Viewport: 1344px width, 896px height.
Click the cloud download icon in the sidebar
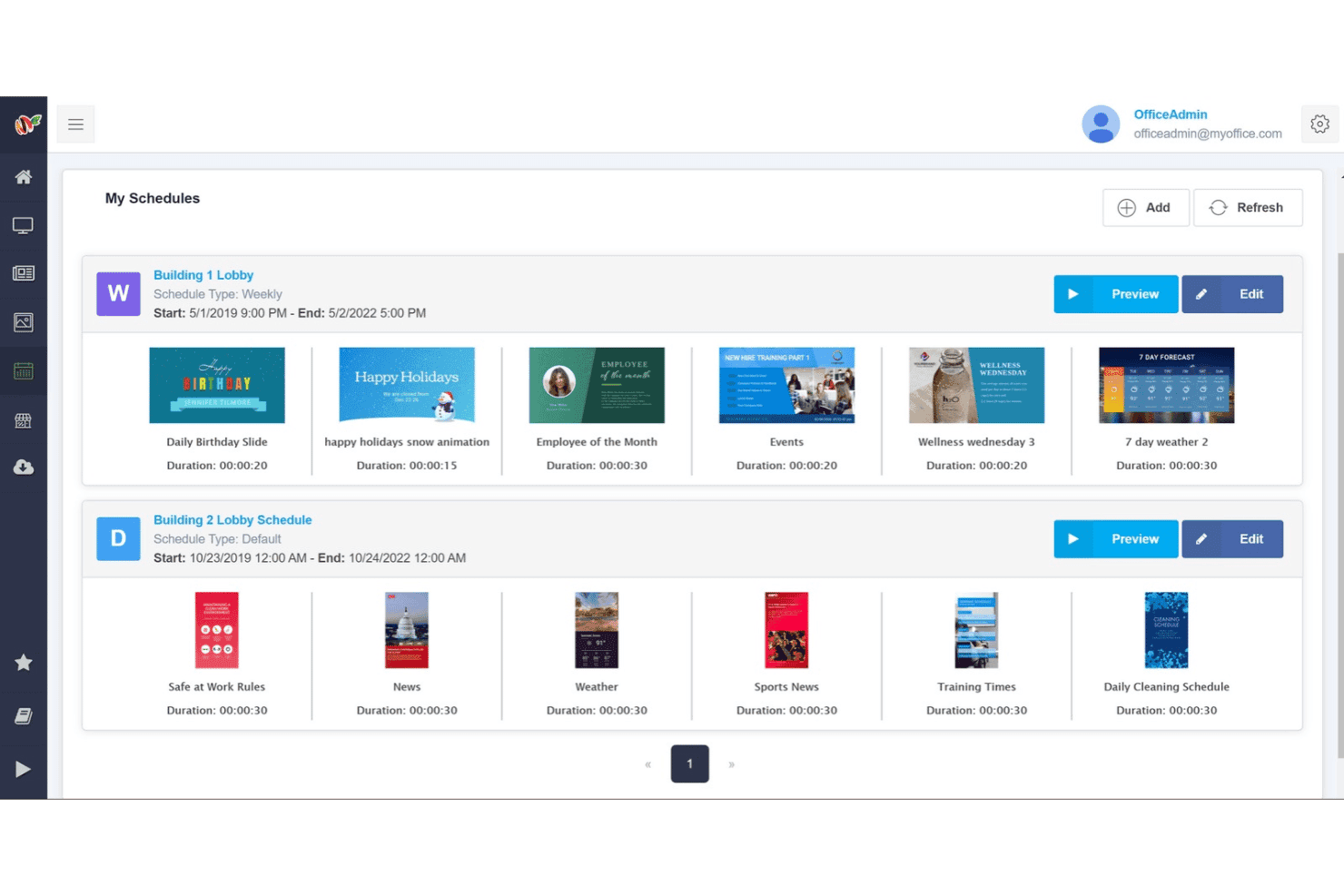coord(24,468)
